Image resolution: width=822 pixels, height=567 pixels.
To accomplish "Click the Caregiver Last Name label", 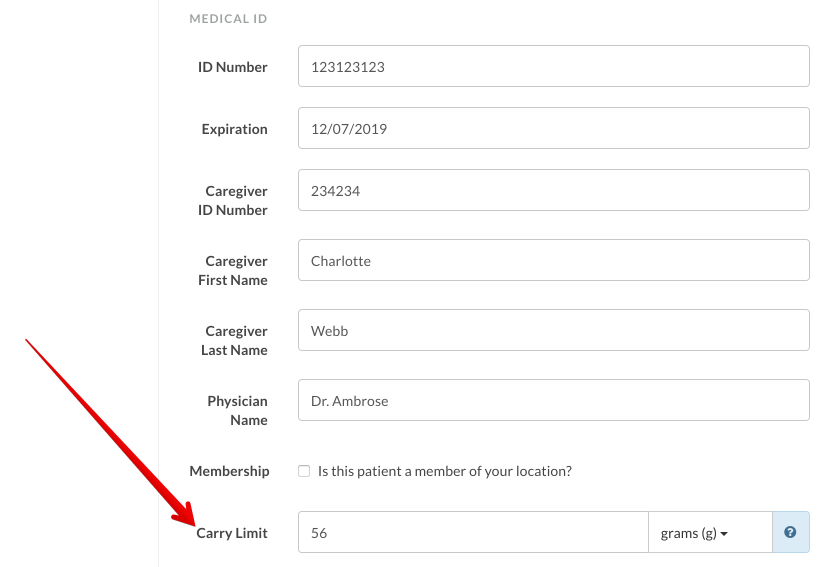I will click(x=234, y=341).
